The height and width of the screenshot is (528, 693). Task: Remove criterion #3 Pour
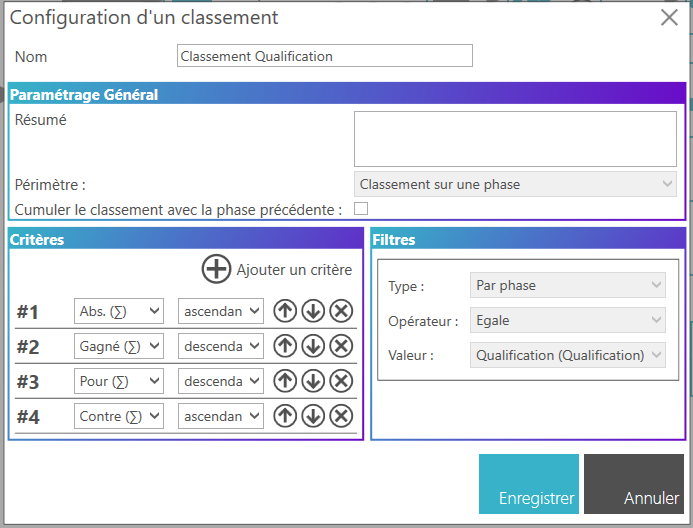pos(342,381)
